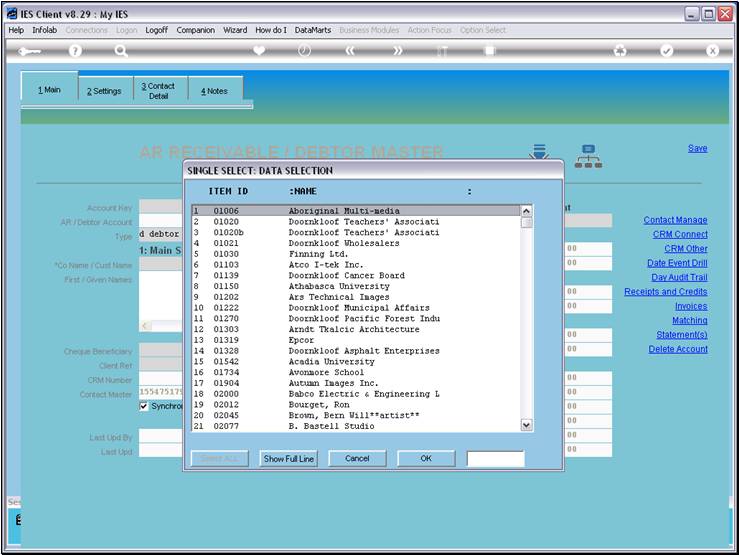Screen dimensions: 739x555
Task: Click the network hierarchy icon
Action: (x=588, y=156)
